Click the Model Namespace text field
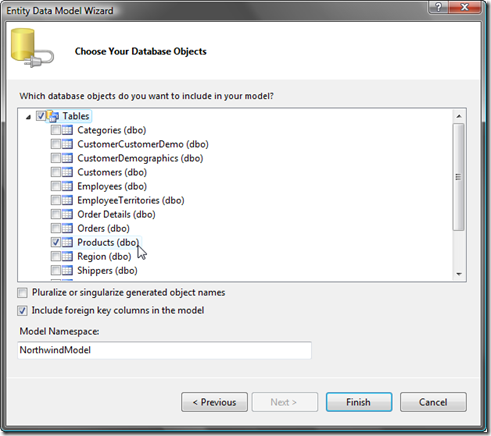This screenshot has height=436, width=491. point(164,350)
